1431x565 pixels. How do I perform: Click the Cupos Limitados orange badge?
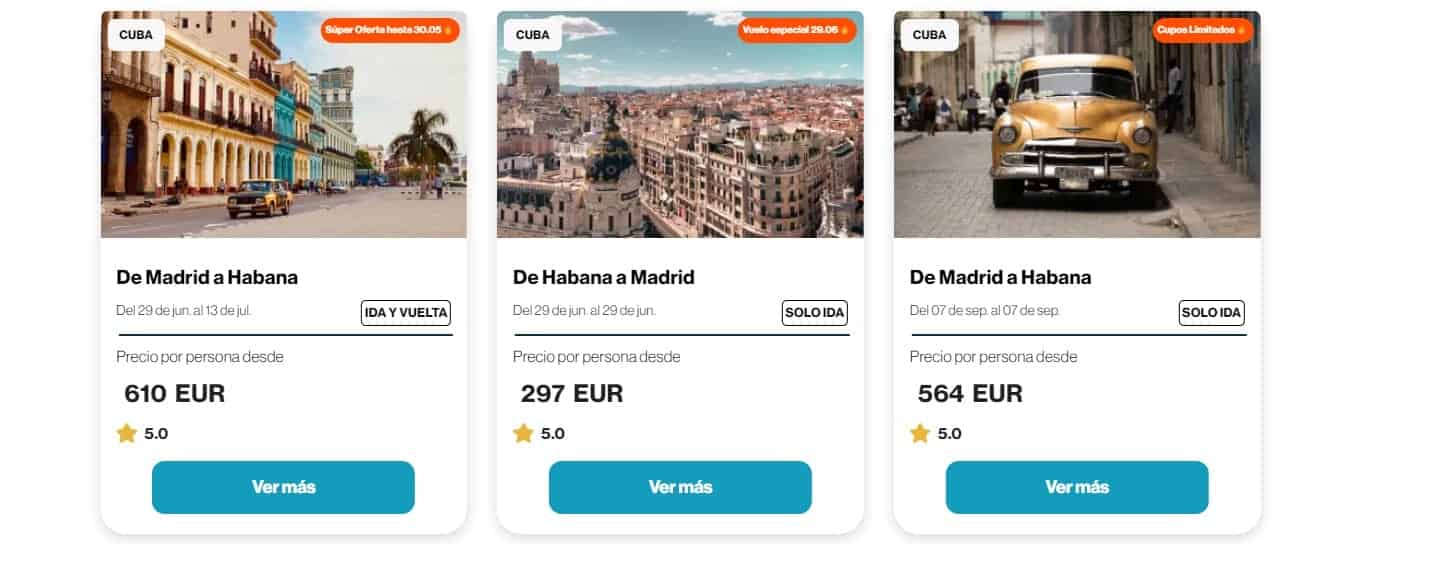(1202, 30)
